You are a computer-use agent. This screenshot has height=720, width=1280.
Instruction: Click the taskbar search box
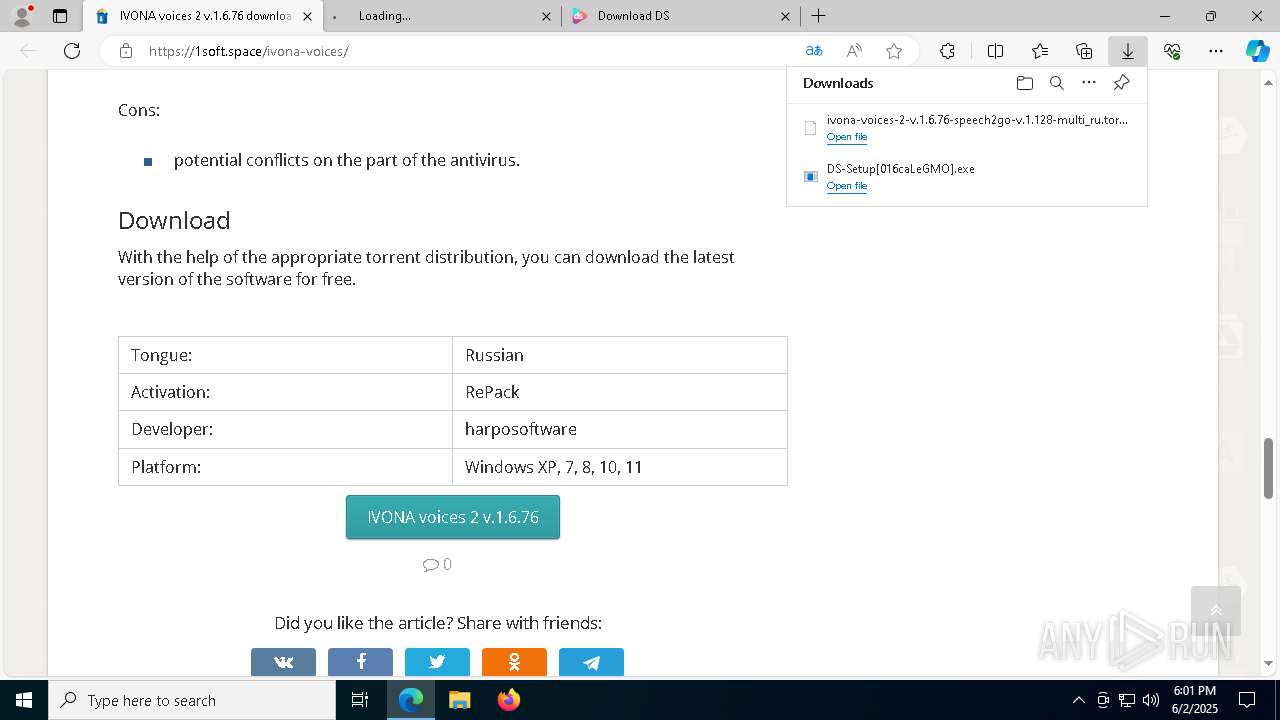pos(192,700)
